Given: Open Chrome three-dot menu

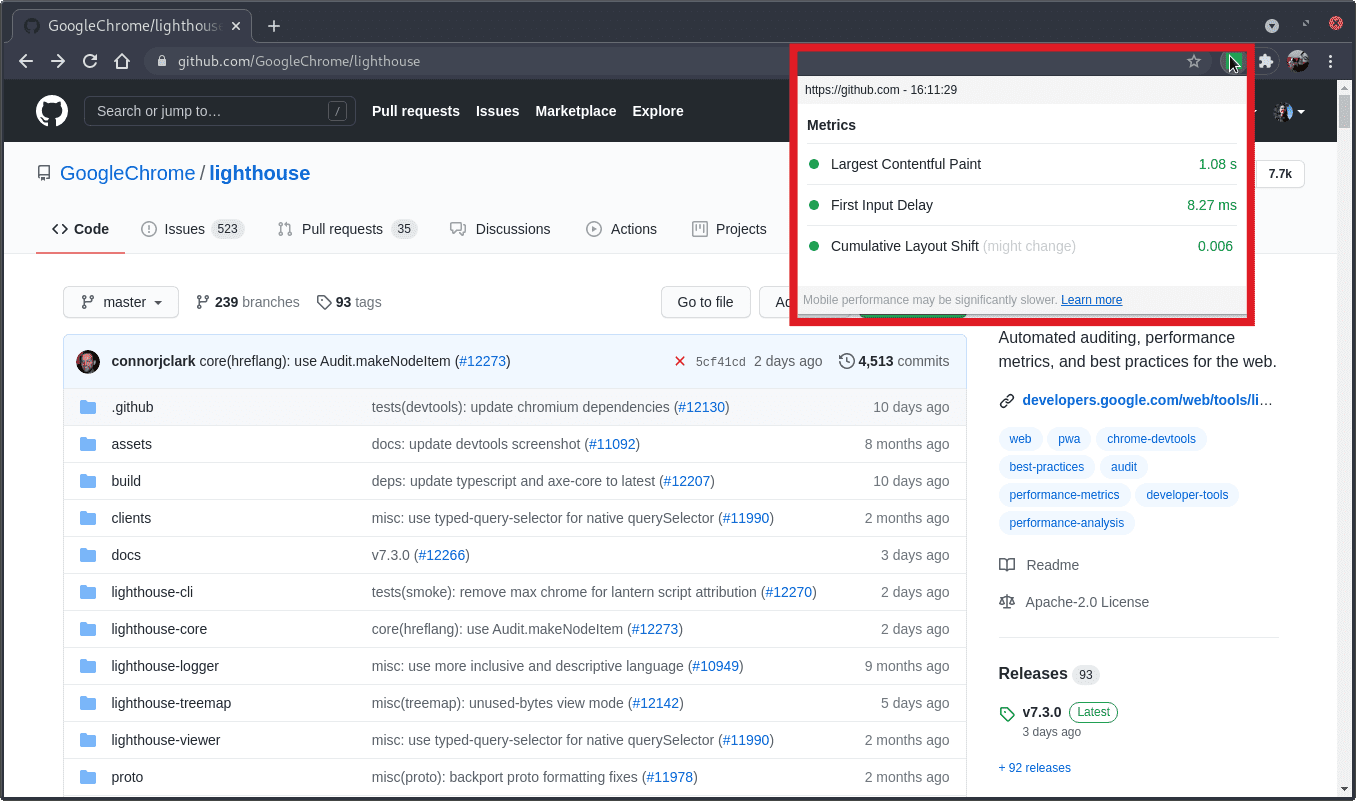Looking at the screenshot, I should [1331, 61].
